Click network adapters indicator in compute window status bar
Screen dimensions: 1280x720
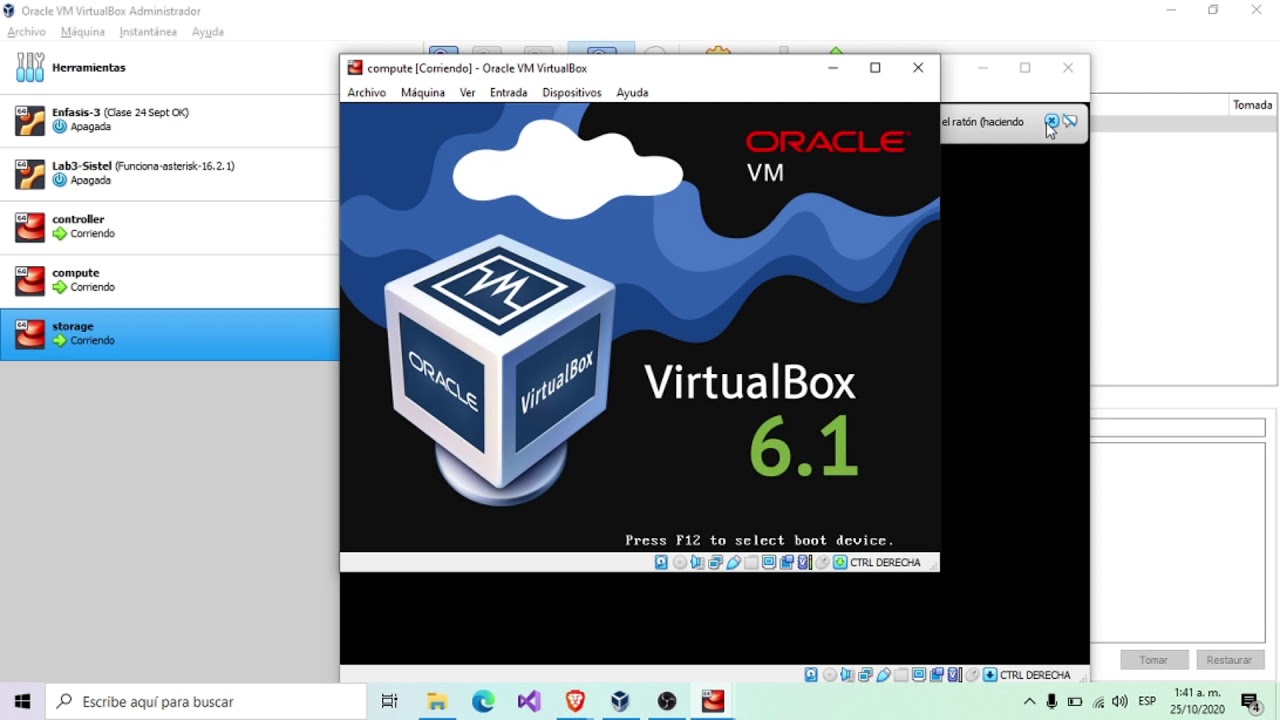tap(715, 562)
